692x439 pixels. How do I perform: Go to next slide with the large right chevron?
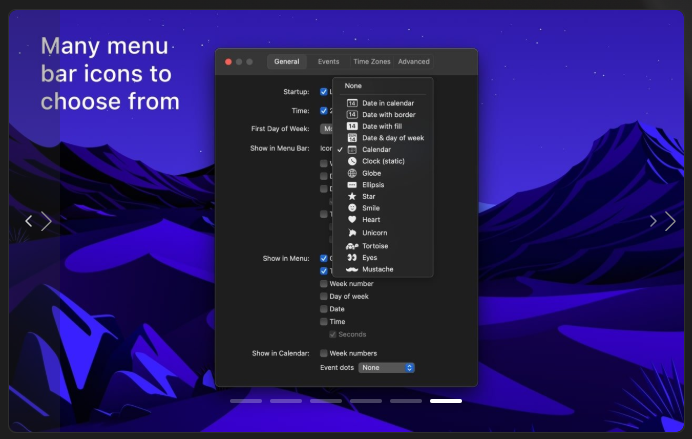point(670,221)
